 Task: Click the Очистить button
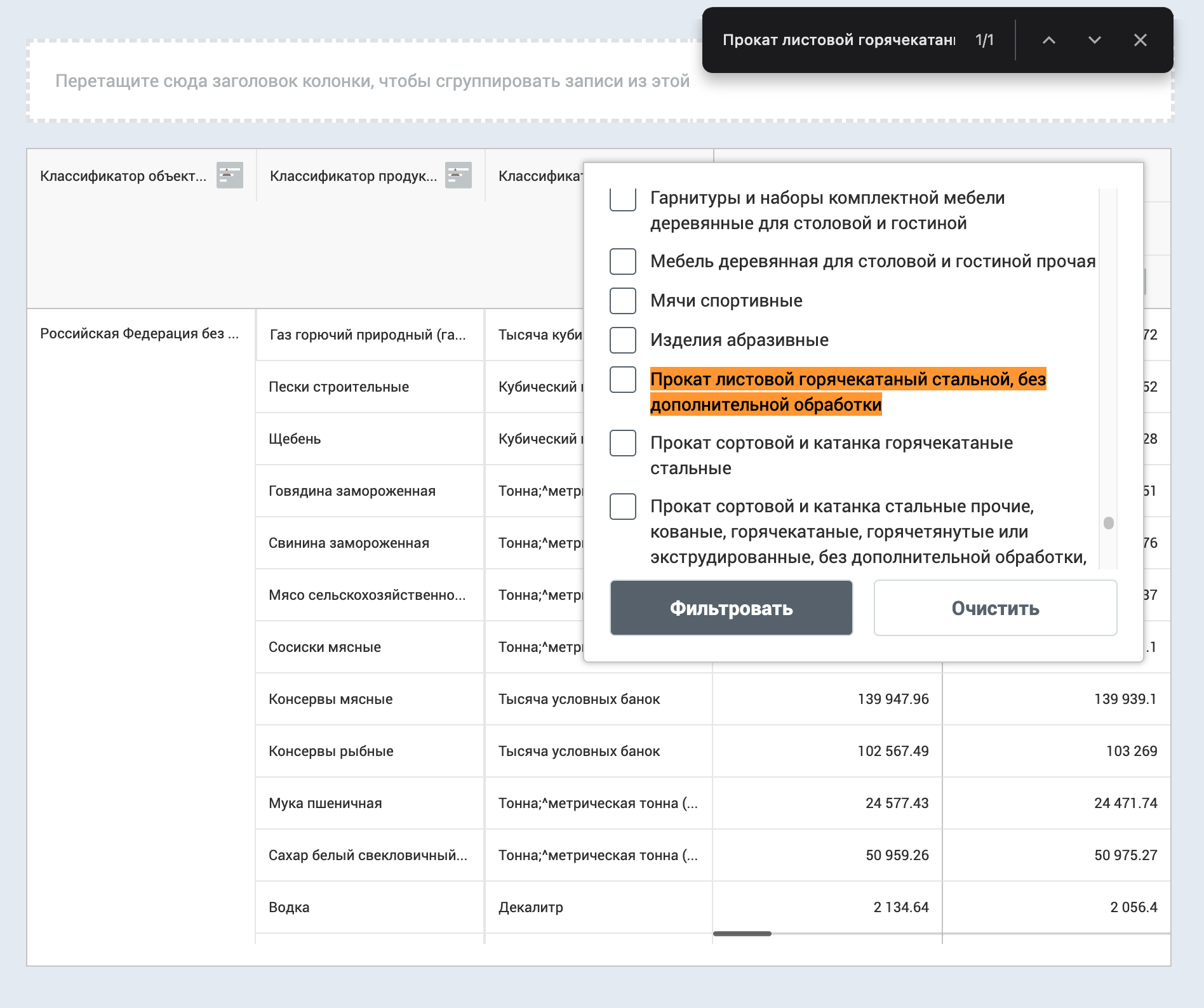(x=995, y=608)
